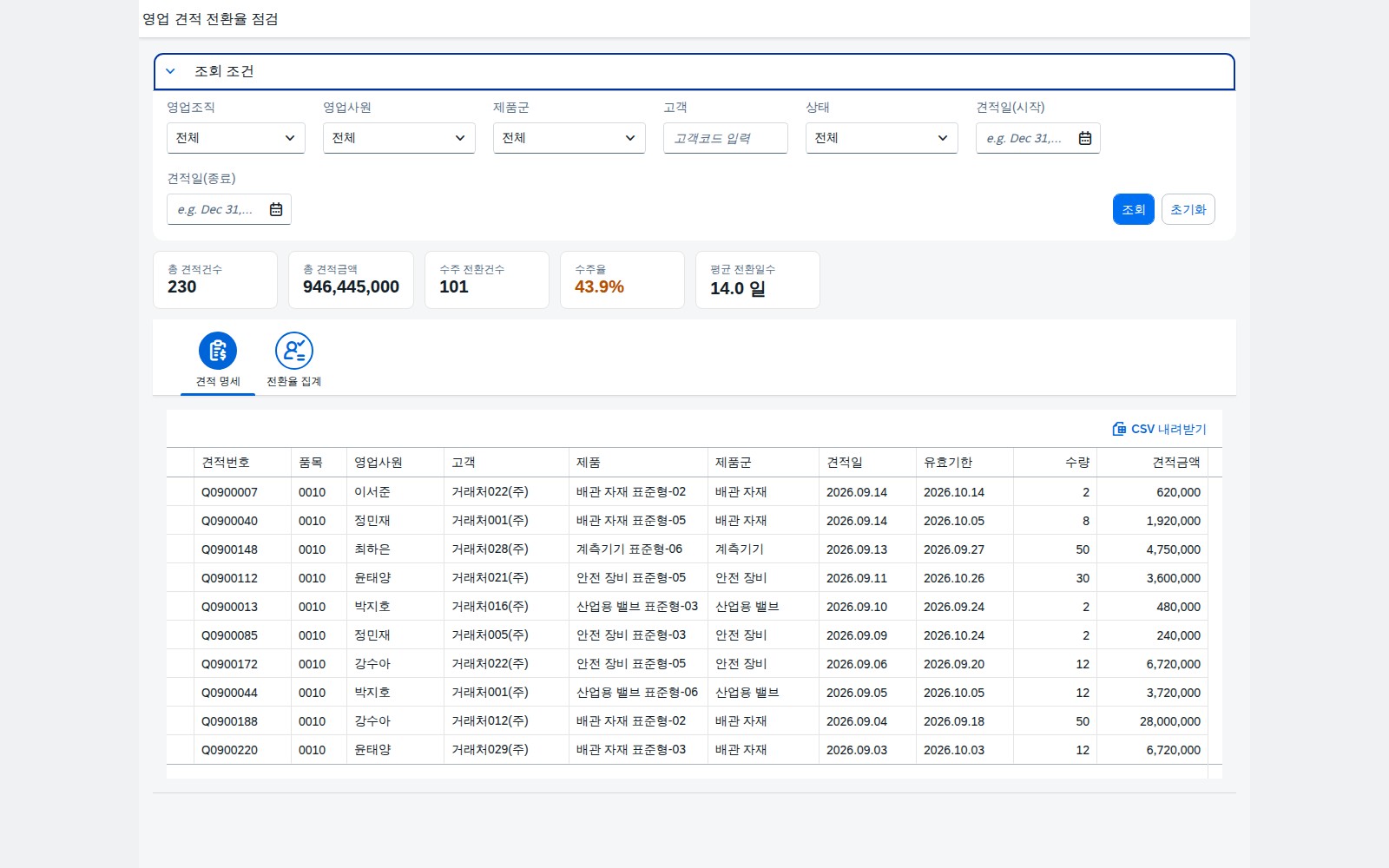This screenshot has width=1389, height=868.
Task: Switch to 견적 명세 tab label
Action: pyautogui.click(x=218, y=382)
